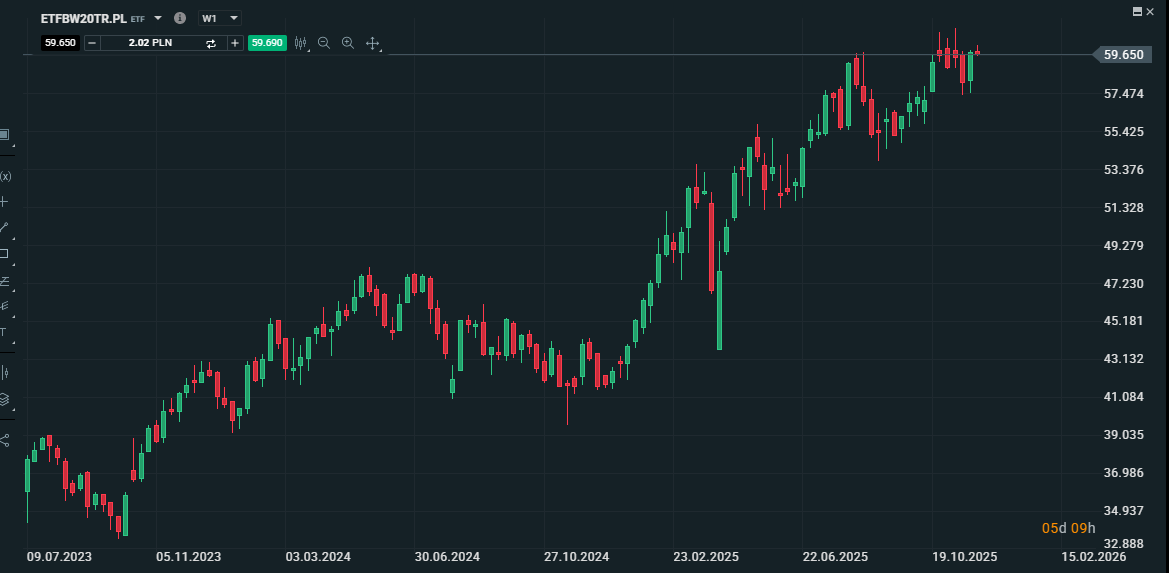Image resolution: width=1169 pixels, height=573 pixels.
Task: Click the red sell price 59.650
Action: click(60, 43)
